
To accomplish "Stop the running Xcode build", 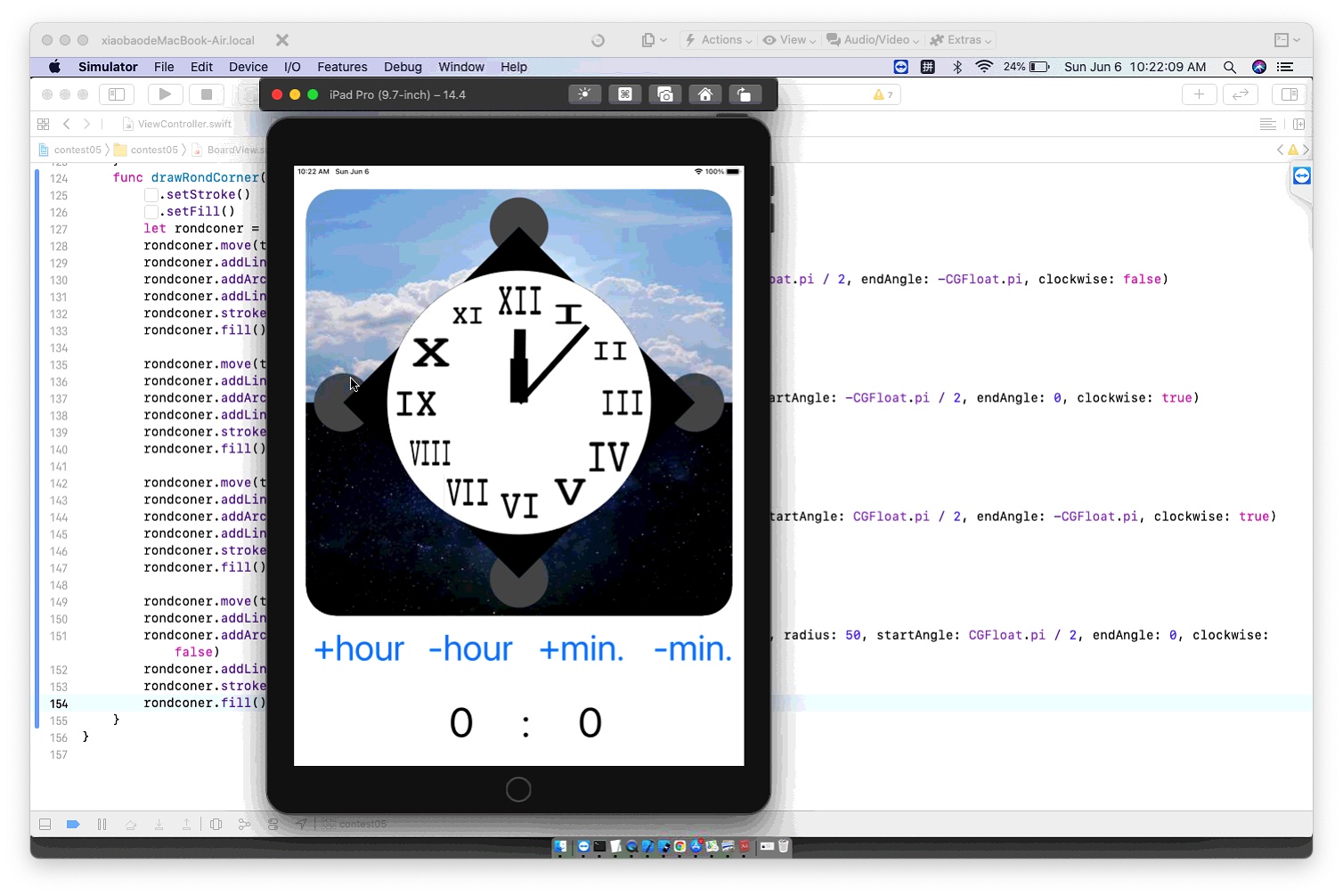I will (x=207, y=94).
